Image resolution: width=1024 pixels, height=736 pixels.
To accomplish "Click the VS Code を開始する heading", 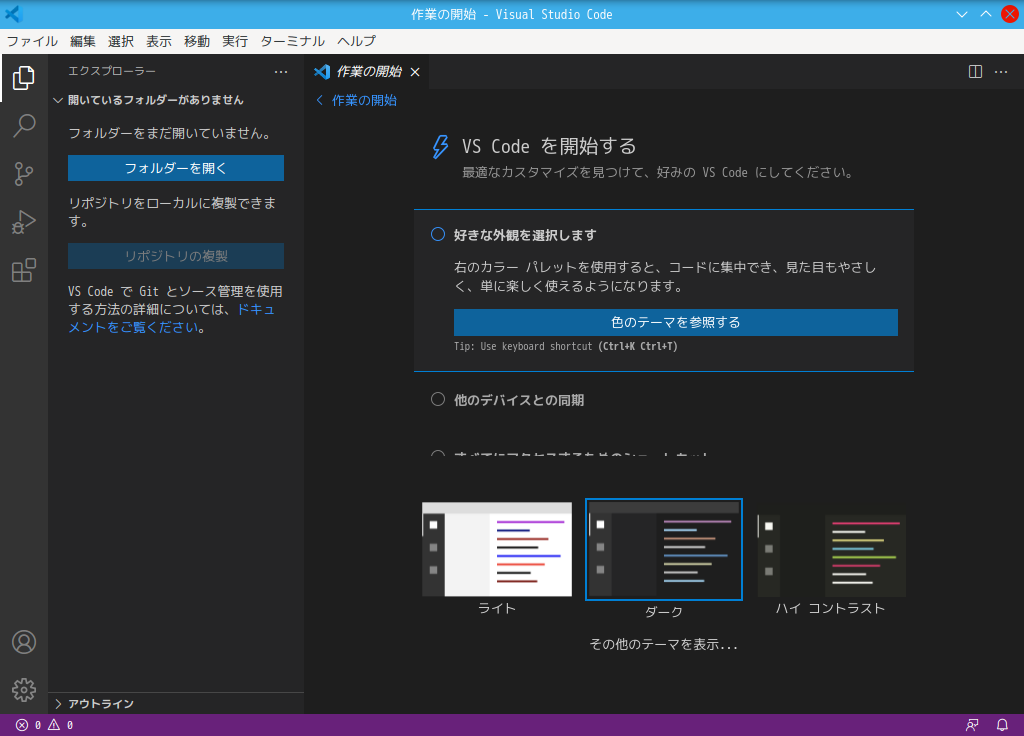I will (x=549, y=146).
